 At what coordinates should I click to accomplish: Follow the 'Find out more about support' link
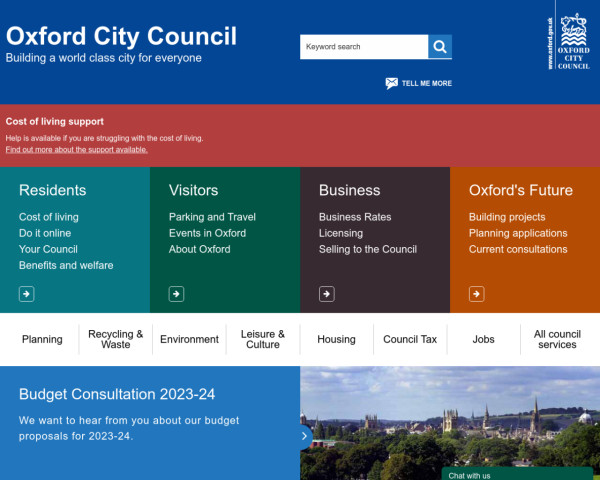(77, 150)
